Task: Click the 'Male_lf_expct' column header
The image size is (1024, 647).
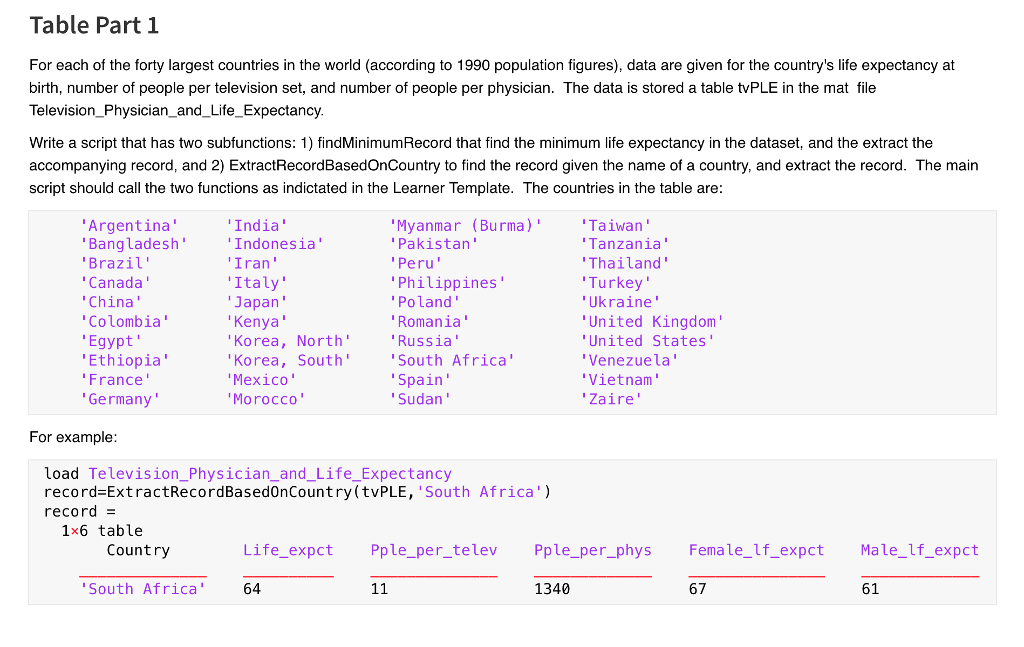Action: click(x=919, y=550)
